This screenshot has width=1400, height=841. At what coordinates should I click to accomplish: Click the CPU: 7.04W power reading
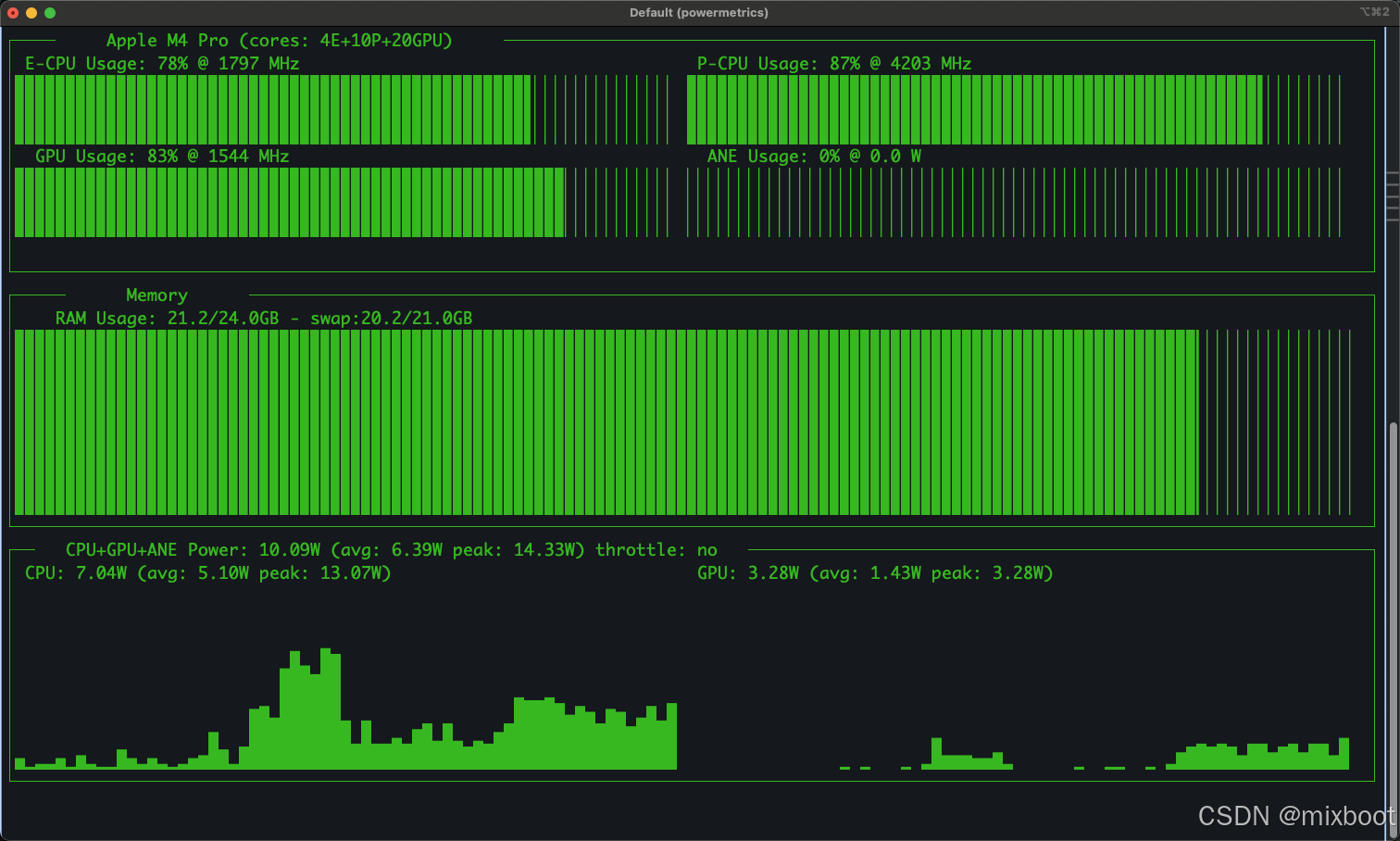(207, 573)
